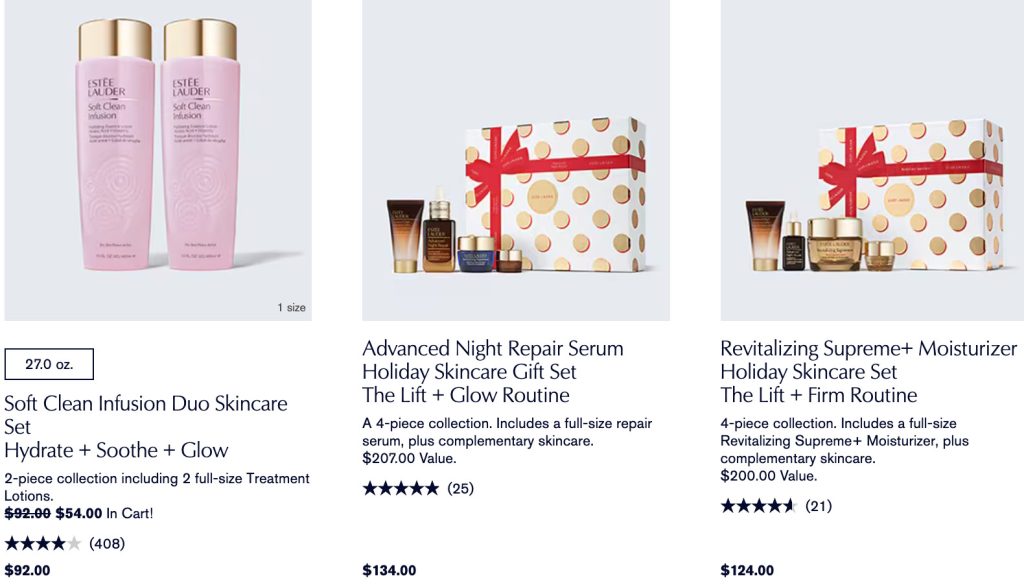
Task: Click the five-star rating under Advanced Night Repair set
Action: (x=400, y=488)
